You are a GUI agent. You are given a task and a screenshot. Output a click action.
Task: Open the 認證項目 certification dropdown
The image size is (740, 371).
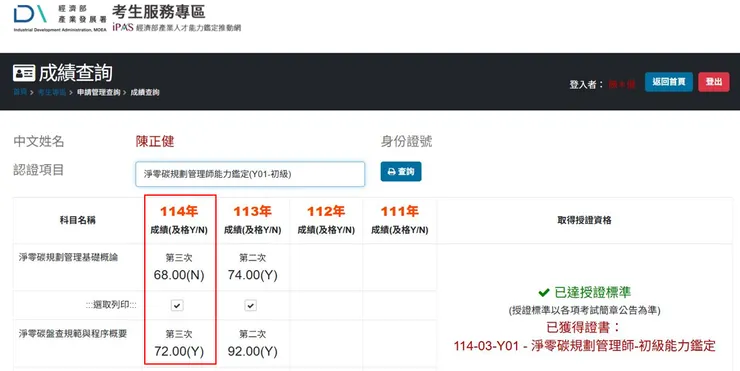click(x=250, y=174)
